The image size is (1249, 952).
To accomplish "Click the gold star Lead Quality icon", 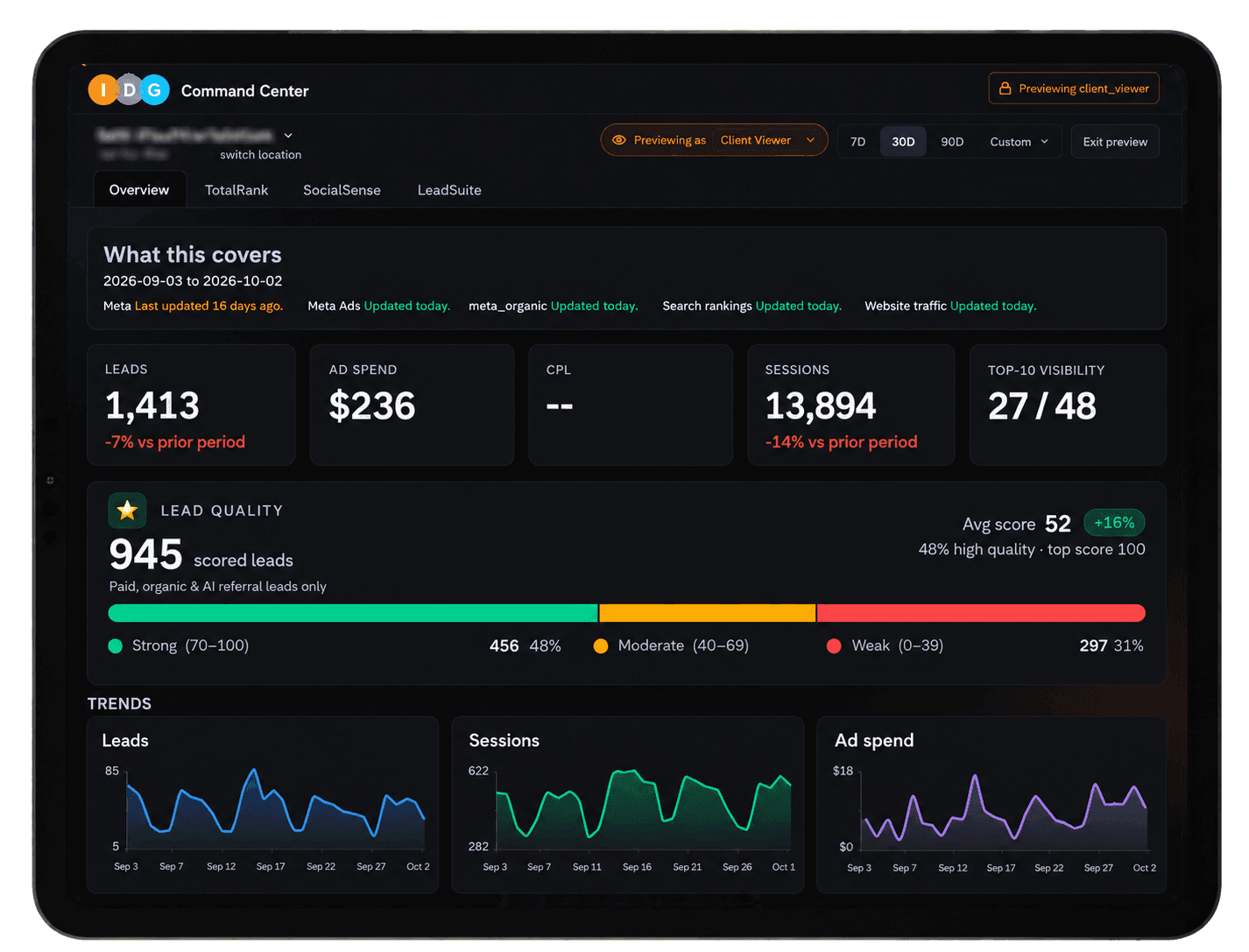I will click(x=127, y=511).
